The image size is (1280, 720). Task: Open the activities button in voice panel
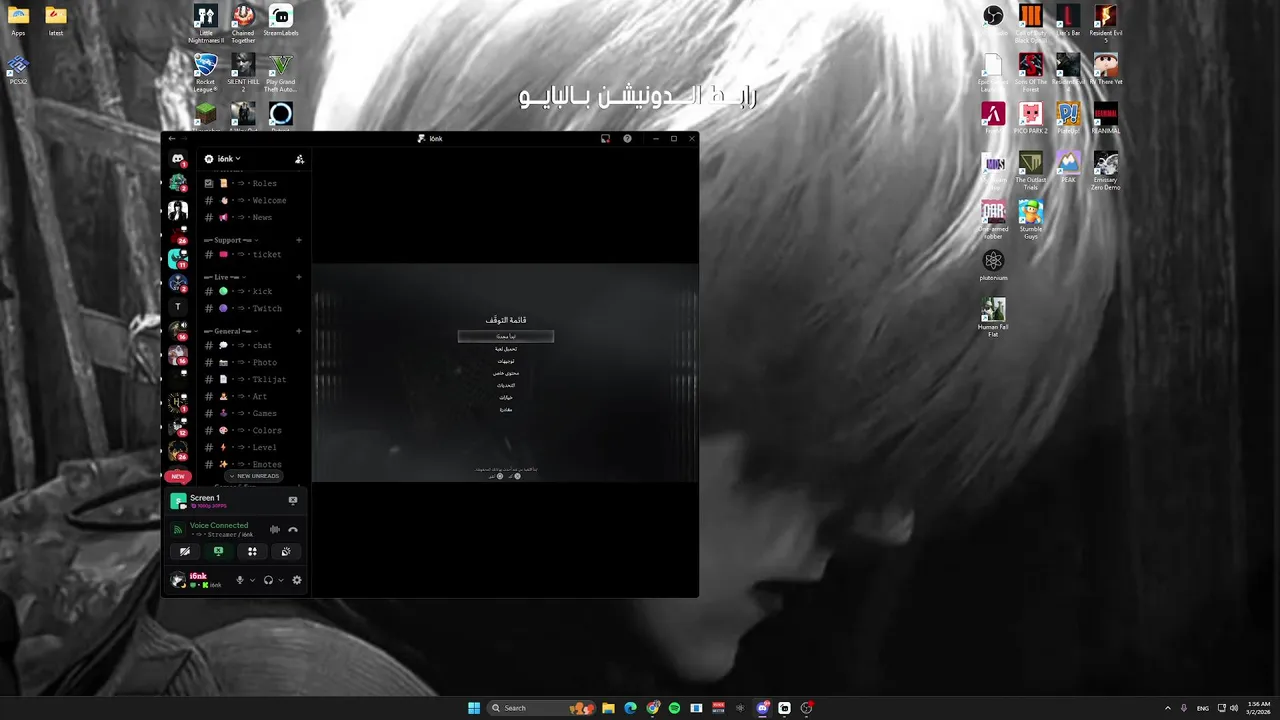[x=252, y=551]
